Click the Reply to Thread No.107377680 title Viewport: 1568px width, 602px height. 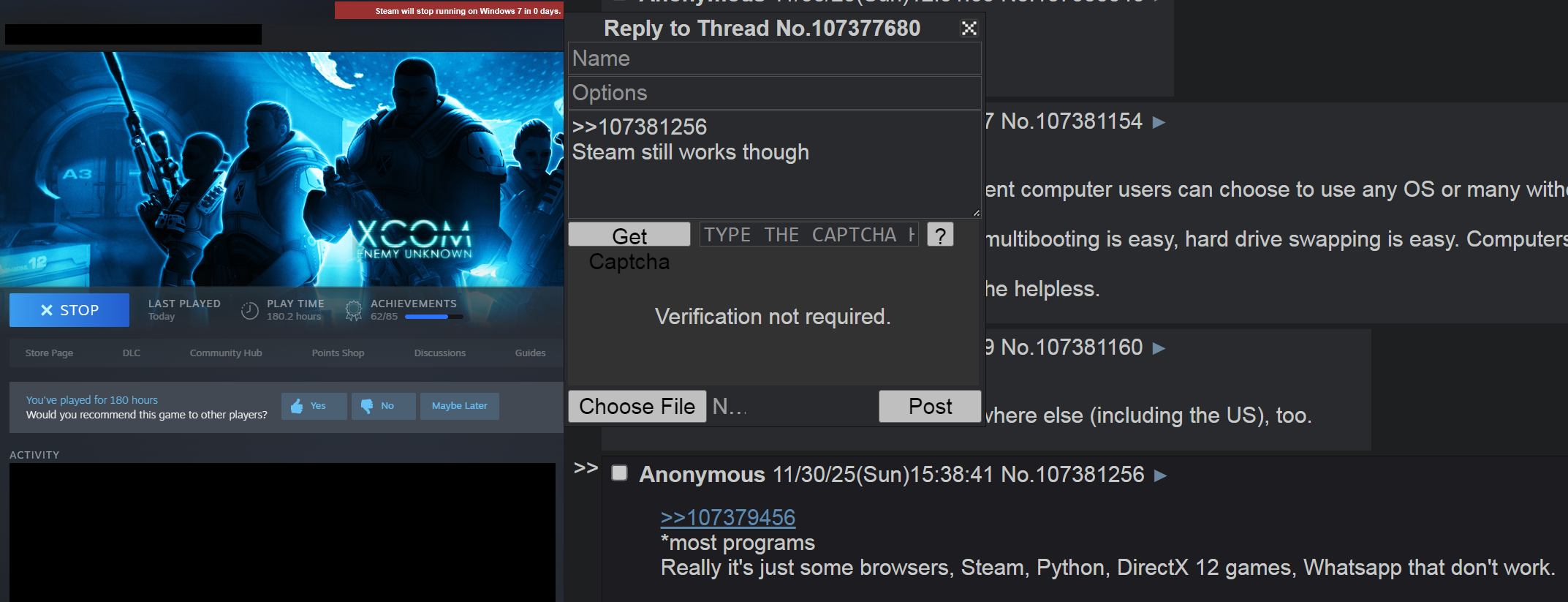762,29
